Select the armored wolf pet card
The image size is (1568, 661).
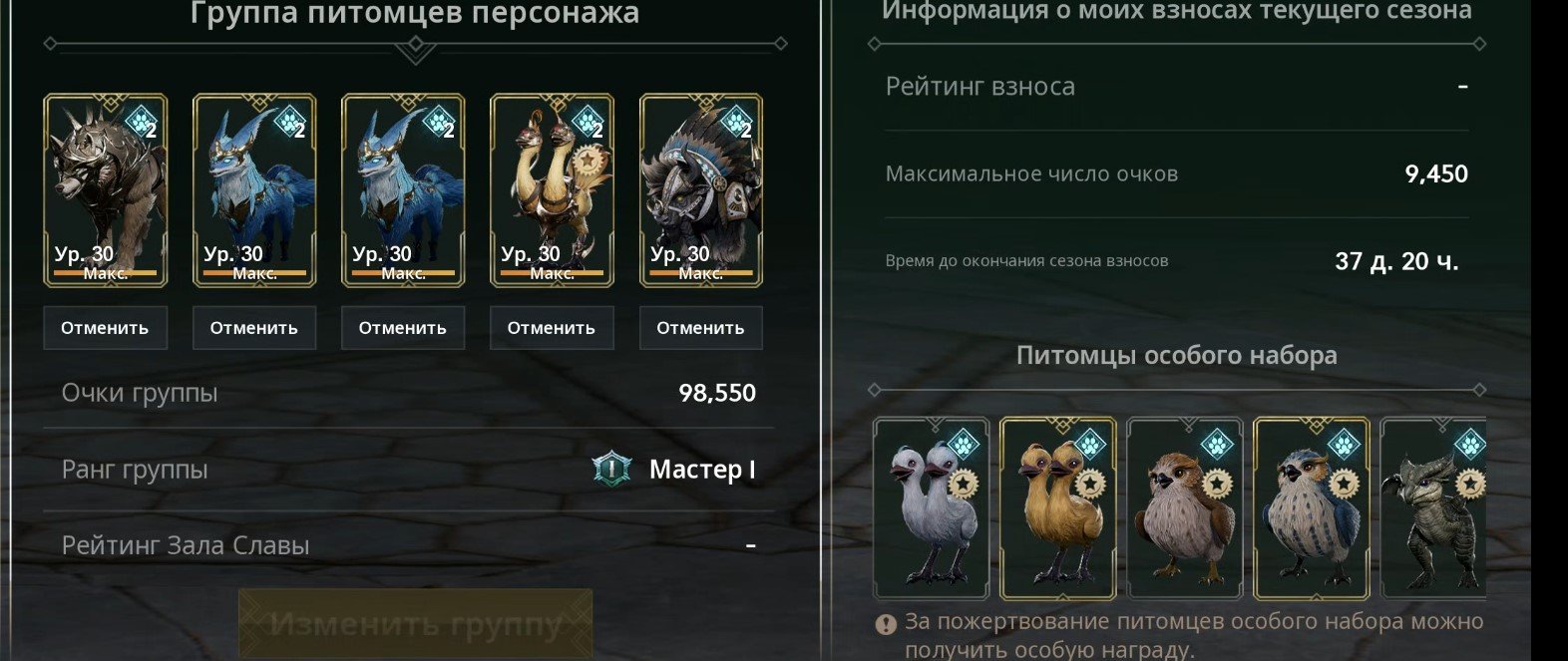[106, 190]
